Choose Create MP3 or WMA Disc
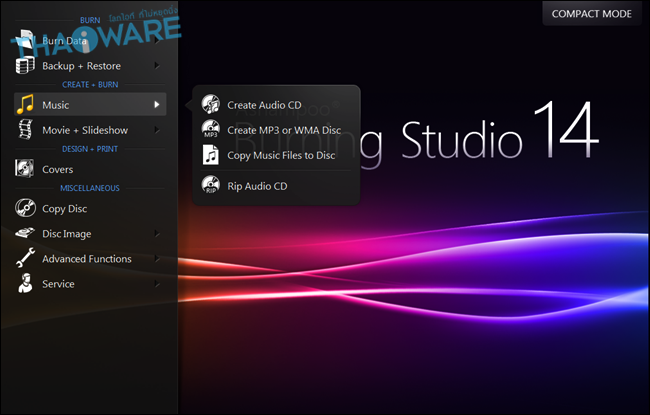This screenshot has width=650, height=415. (284, 130)
